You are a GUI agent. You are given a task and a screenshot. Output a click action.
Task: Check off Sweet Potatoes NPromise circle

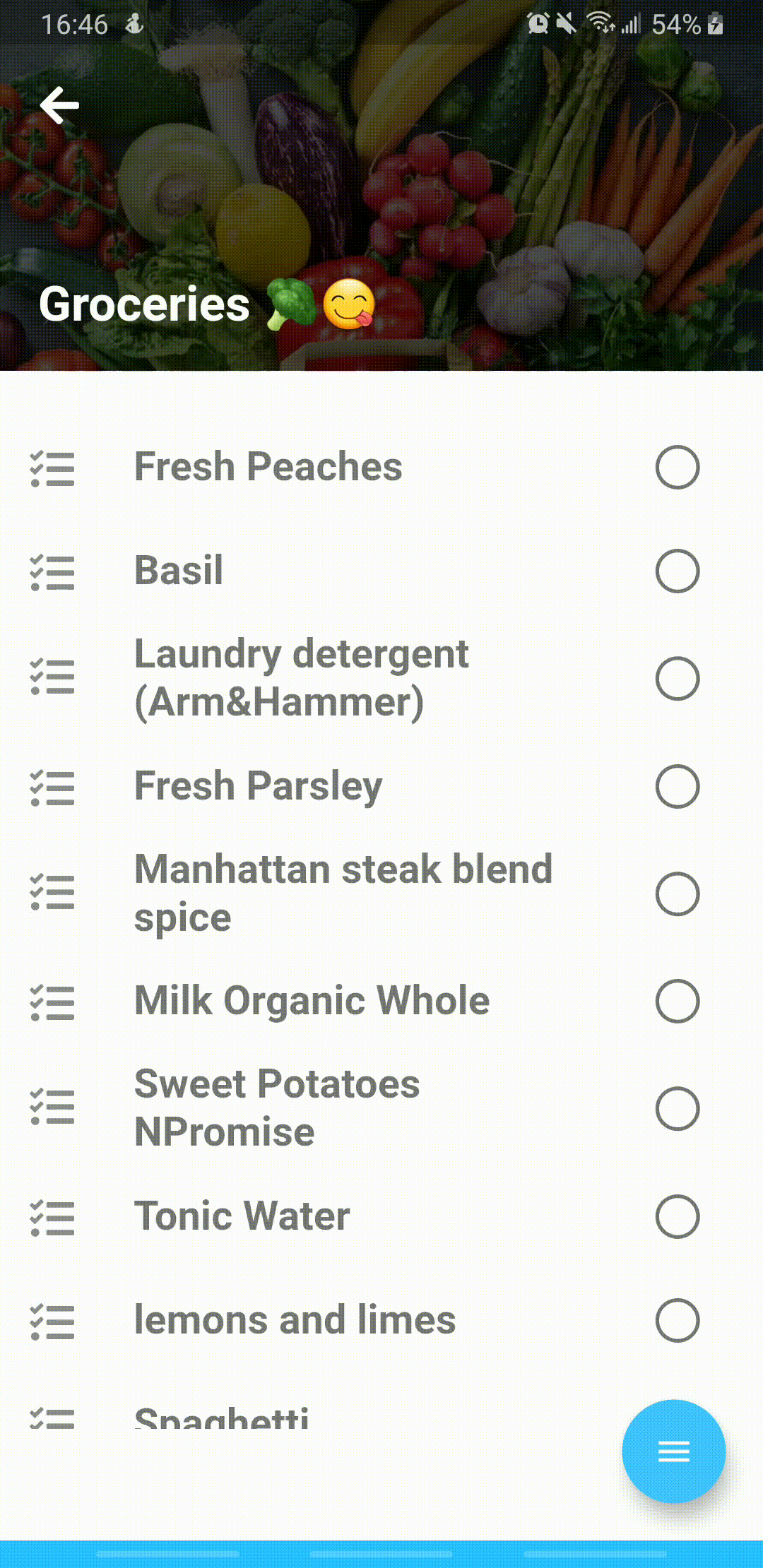(677, 1108)
